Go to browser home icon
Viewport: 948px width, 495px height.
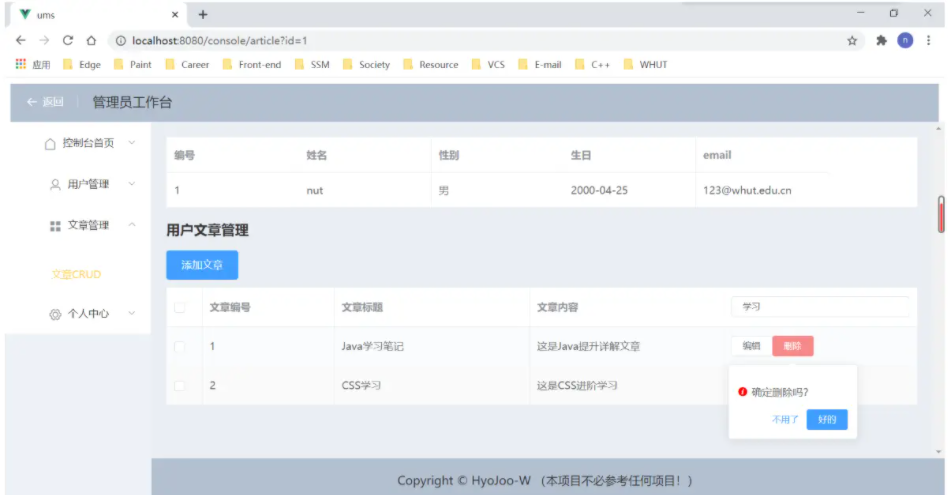(x=91, y=40)
